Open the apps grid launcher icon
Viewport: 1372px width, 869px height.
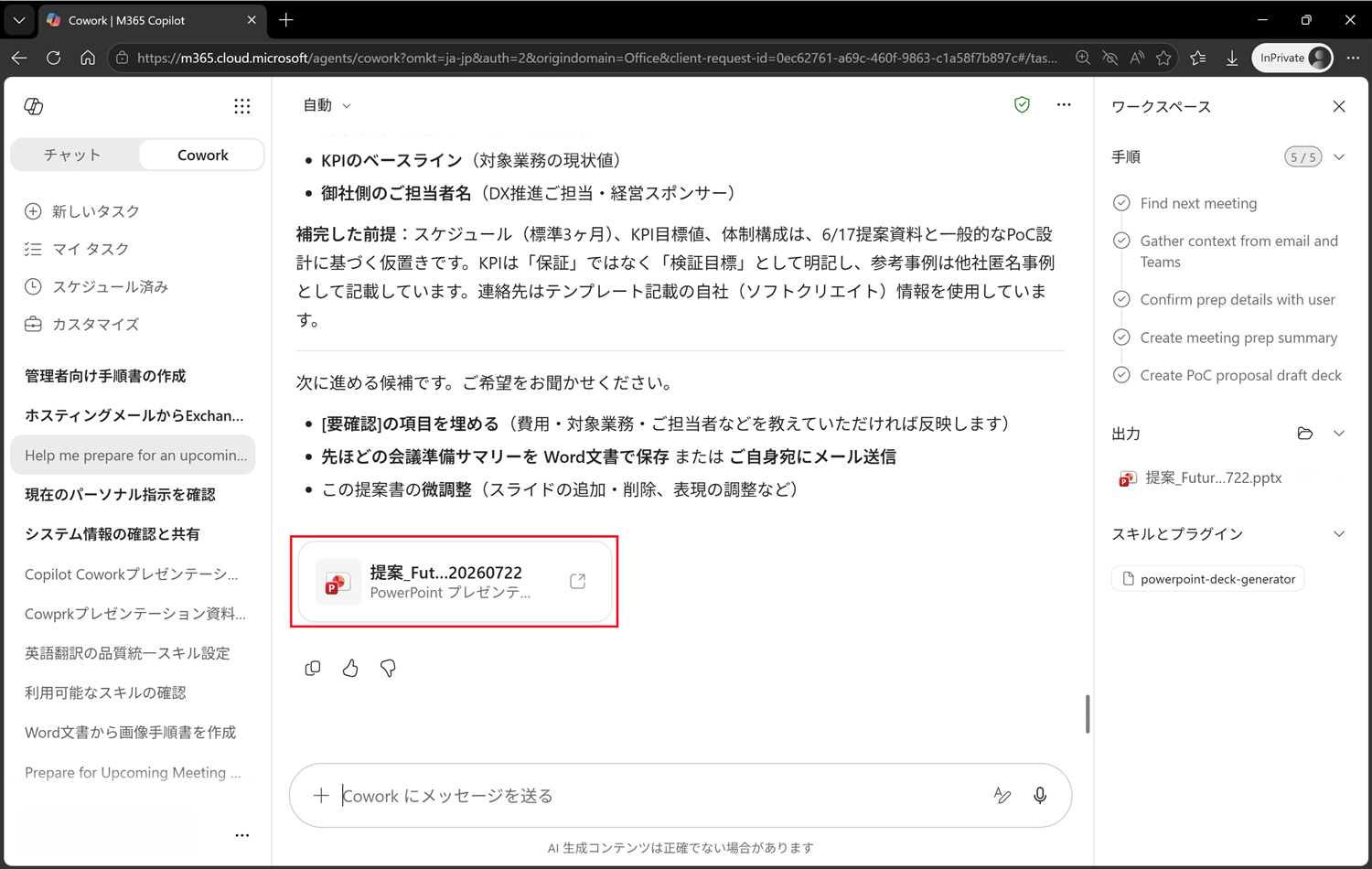pos(241,106)
